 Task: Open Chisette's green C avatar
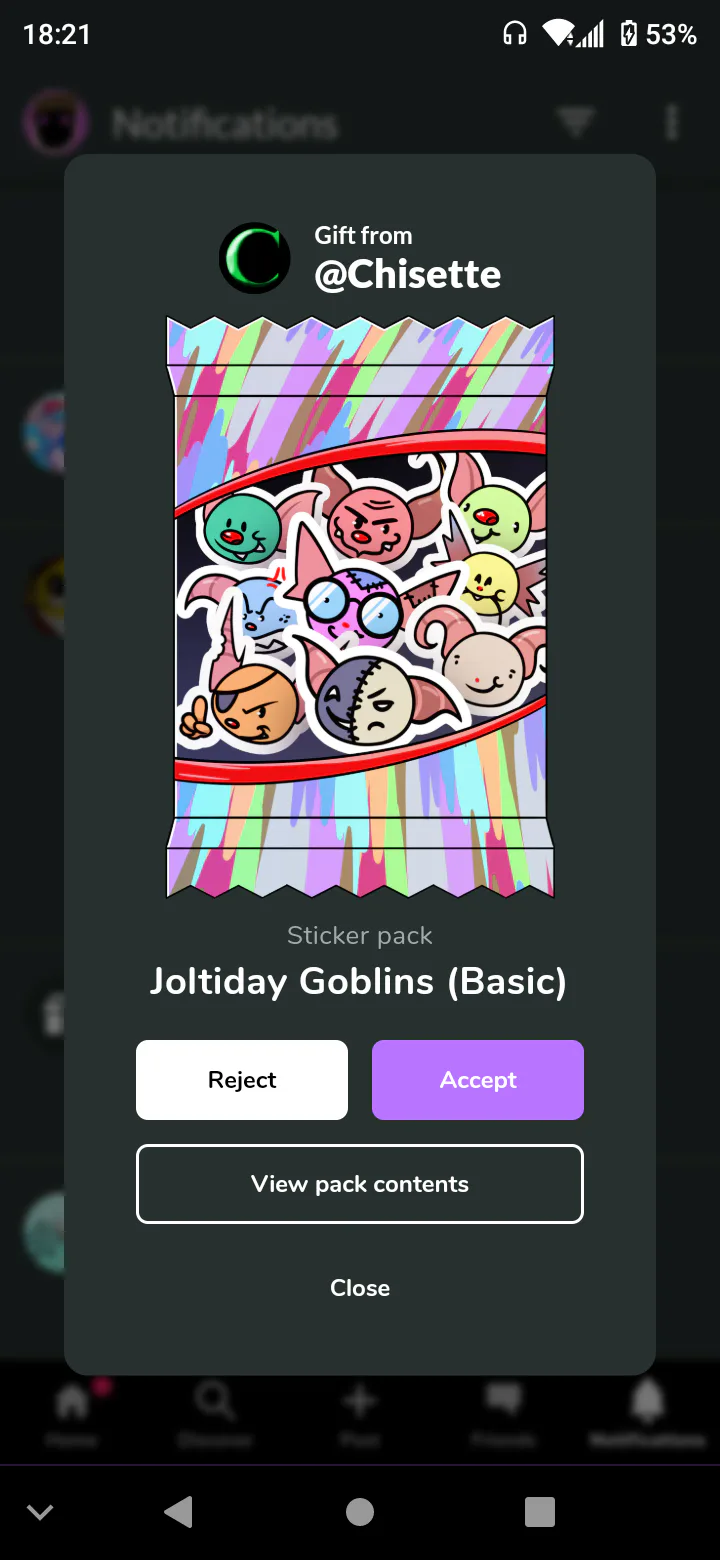pos(255,258)
